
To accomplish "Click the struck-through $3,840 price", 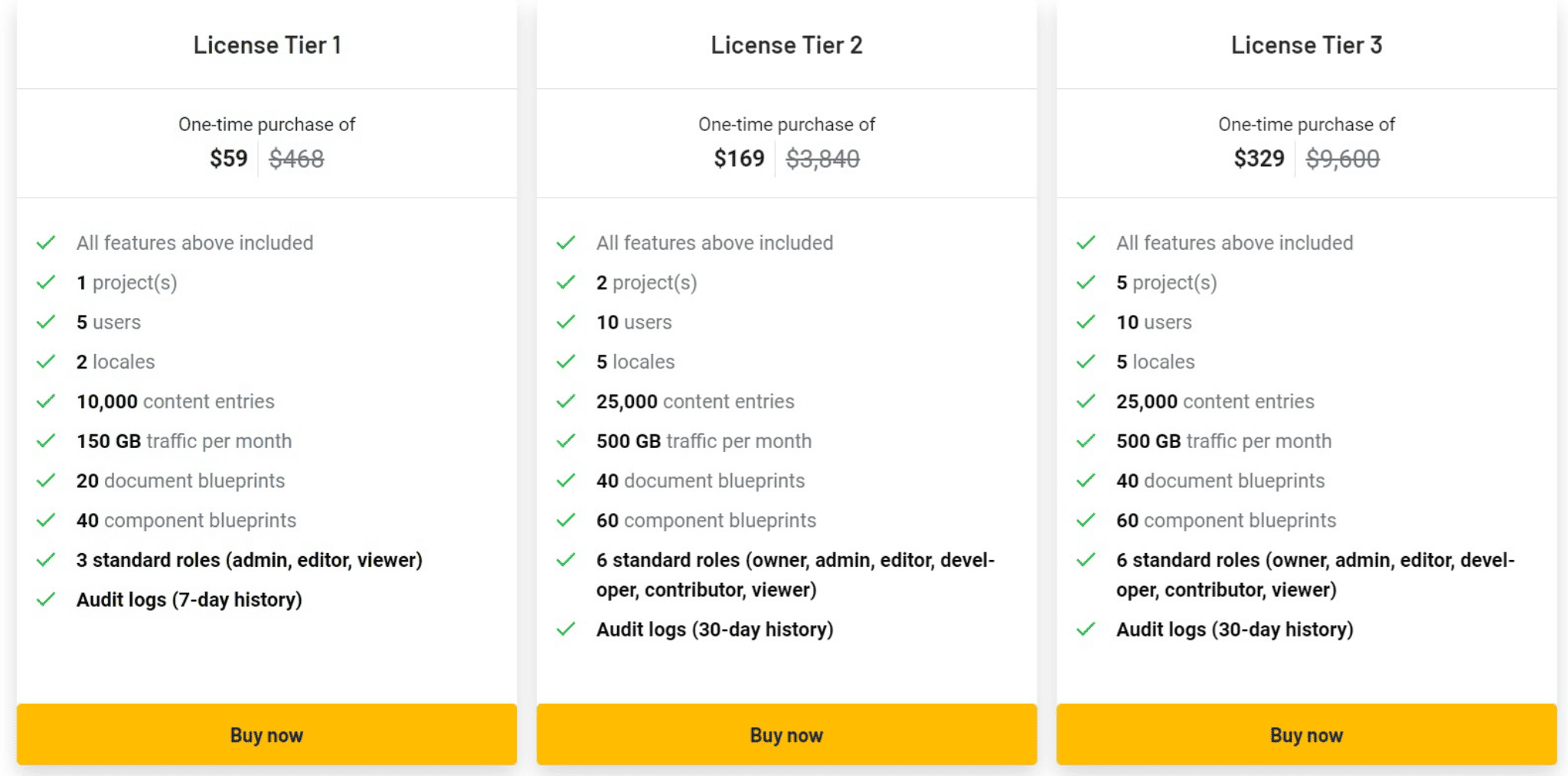I will pyautogui.click(x=823, y=159).
